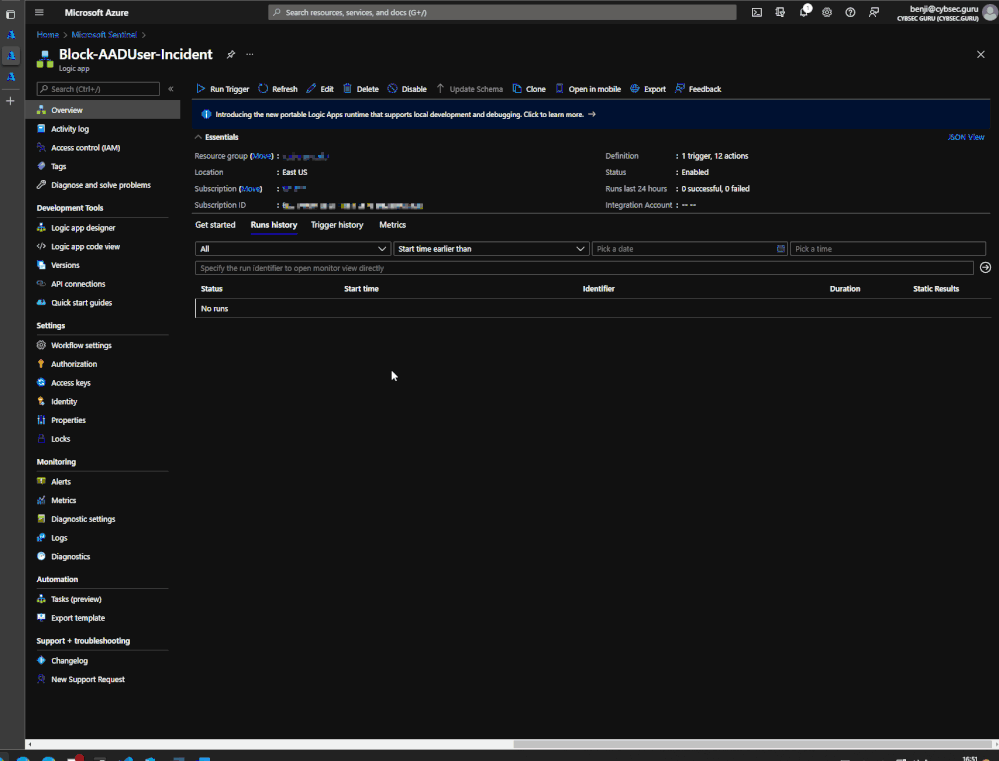Switch to the Get started tab
Screen dimensions: 999x761
[x=215, y=225]
